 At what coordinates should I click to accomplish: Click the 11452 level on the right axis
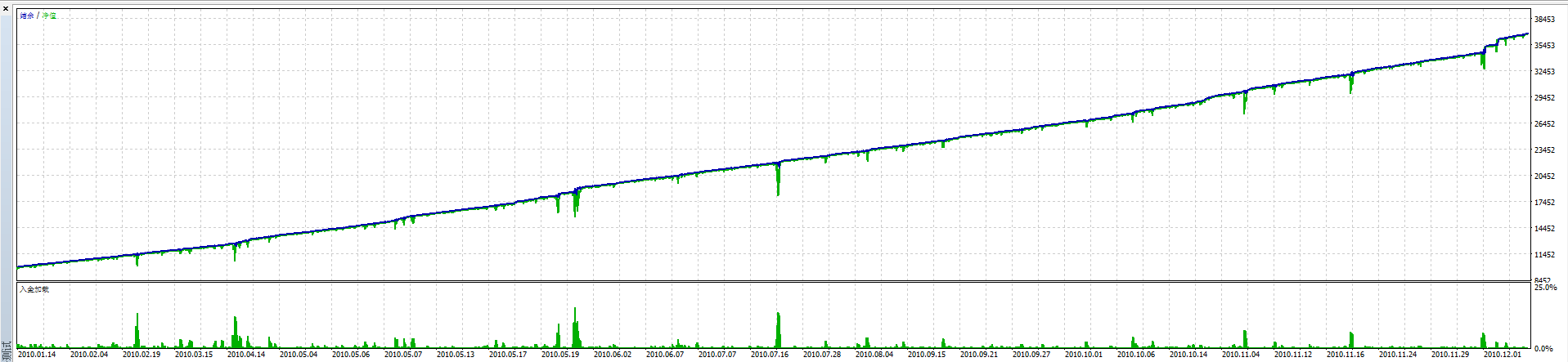[1544, 255]
